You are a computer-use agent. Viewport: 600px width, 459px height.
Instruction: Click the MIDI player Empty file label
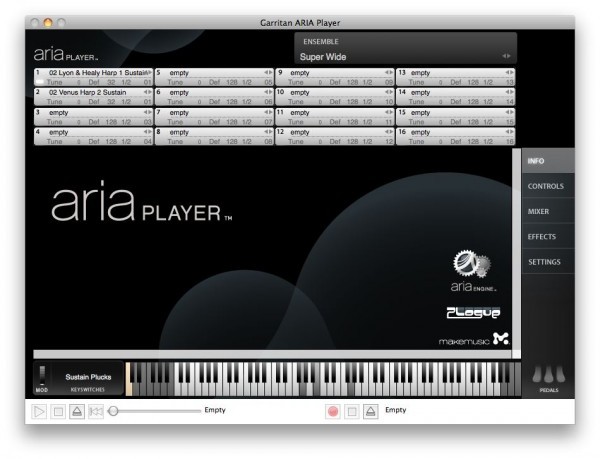point(215,410)
